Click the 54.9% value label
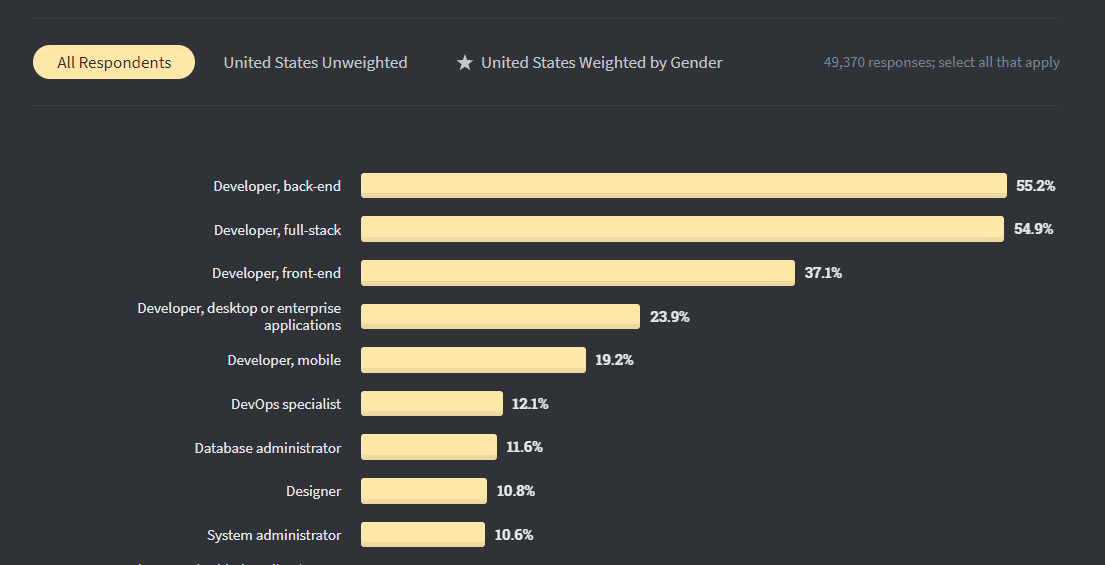This screenshot has width=1105, height=565. tap(1033, 229)
